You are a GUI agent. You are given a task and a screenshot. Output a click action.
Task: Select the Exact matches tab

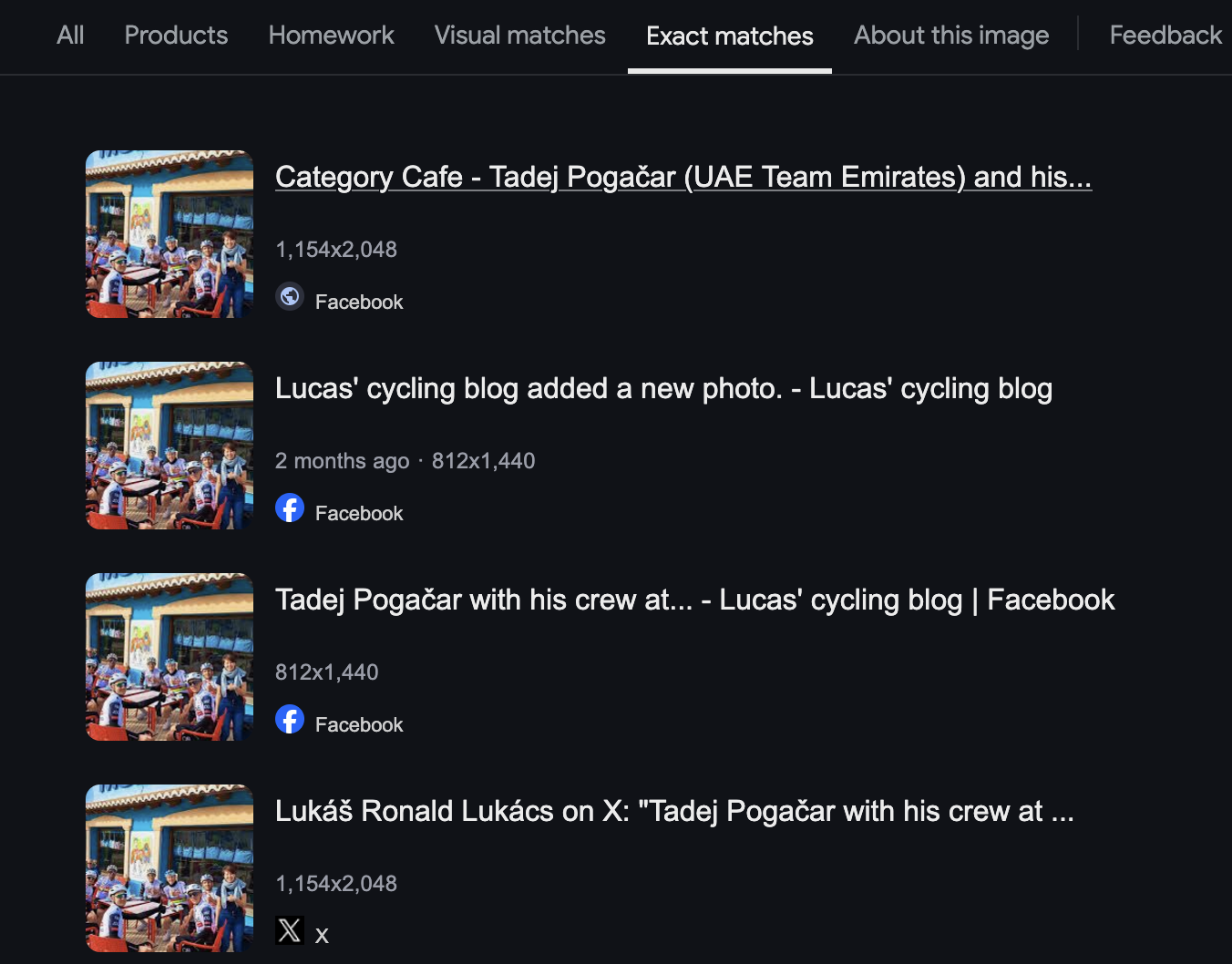729,36
